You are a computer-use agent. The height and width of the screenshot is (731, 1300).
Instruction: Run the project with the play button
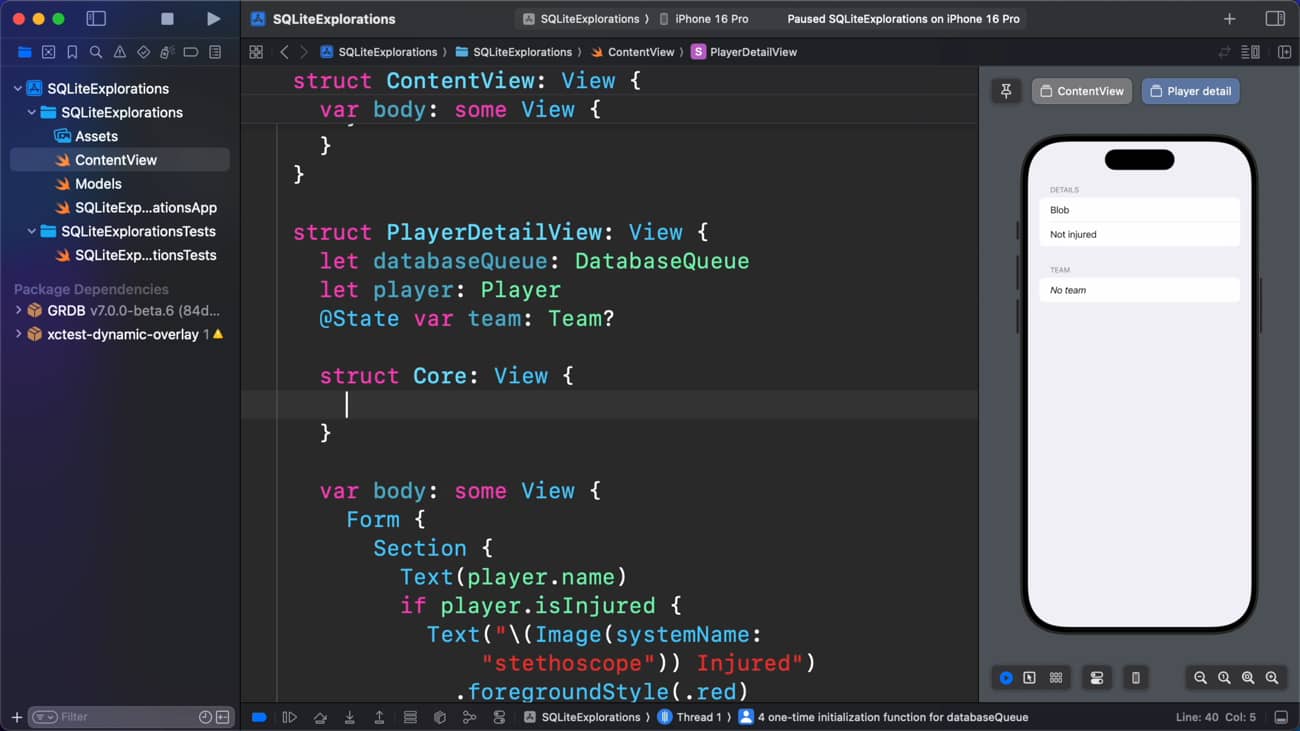point(213,19)
